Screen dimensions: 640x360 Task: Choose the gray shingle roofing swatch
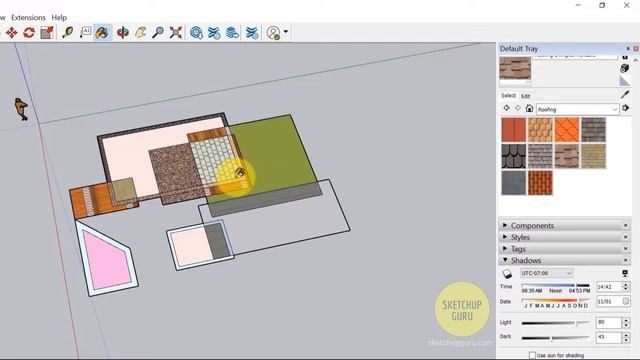(x=540, y=156)
